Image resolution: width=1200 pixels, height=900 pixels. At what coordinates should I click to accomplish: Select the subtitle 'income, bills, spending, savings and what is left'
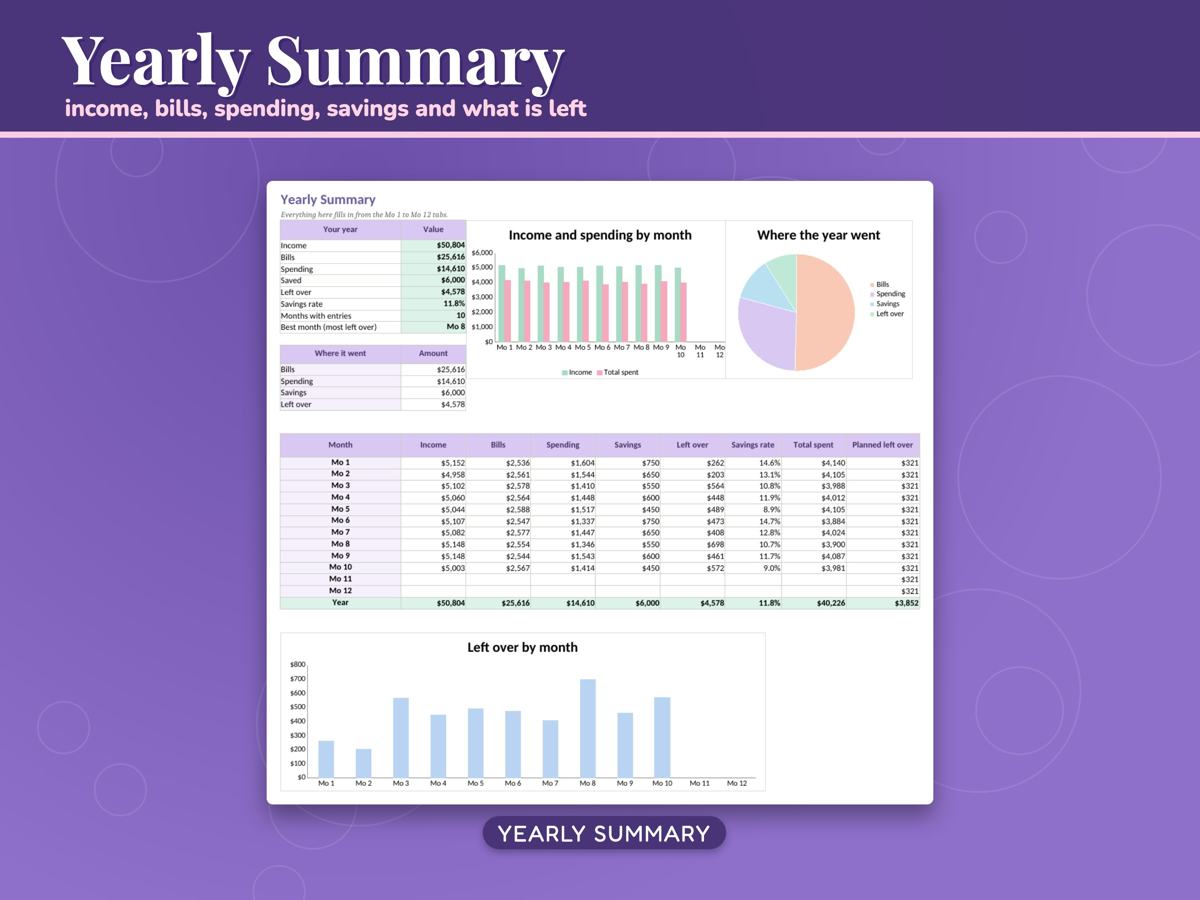326,108
